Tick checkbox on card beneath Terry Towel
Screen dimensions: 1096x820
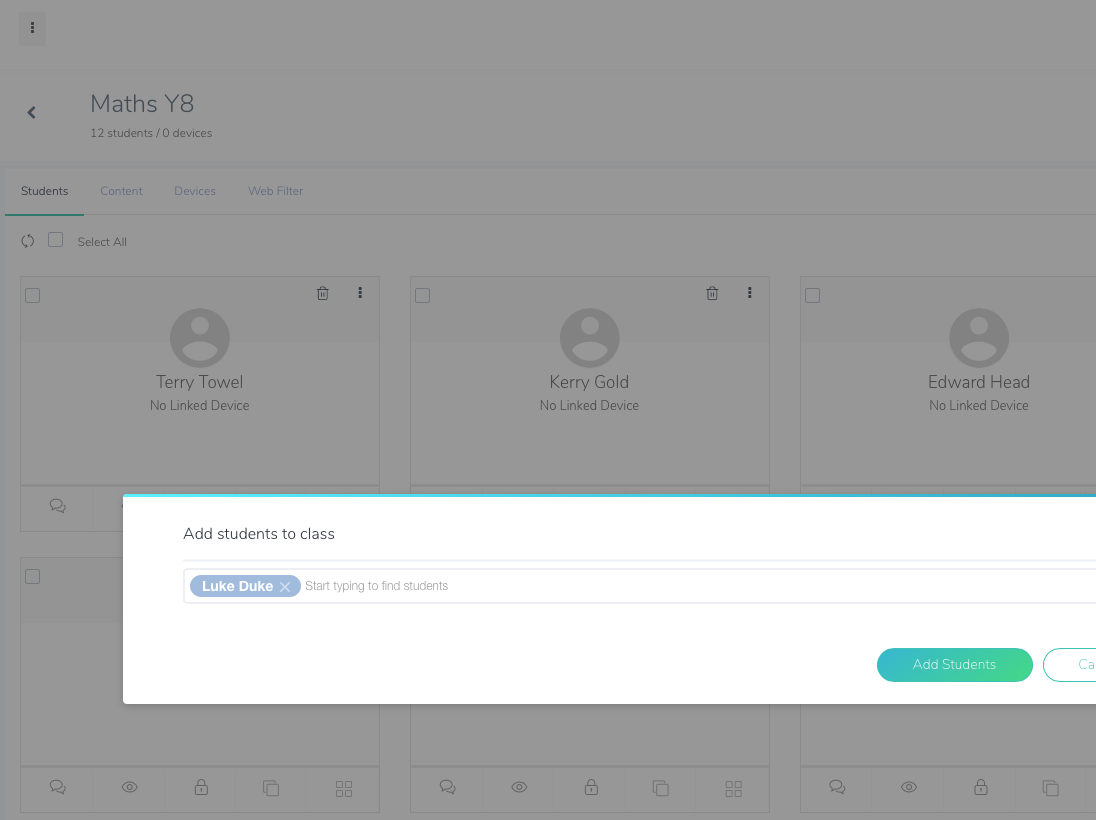click(x=32, y=576)
